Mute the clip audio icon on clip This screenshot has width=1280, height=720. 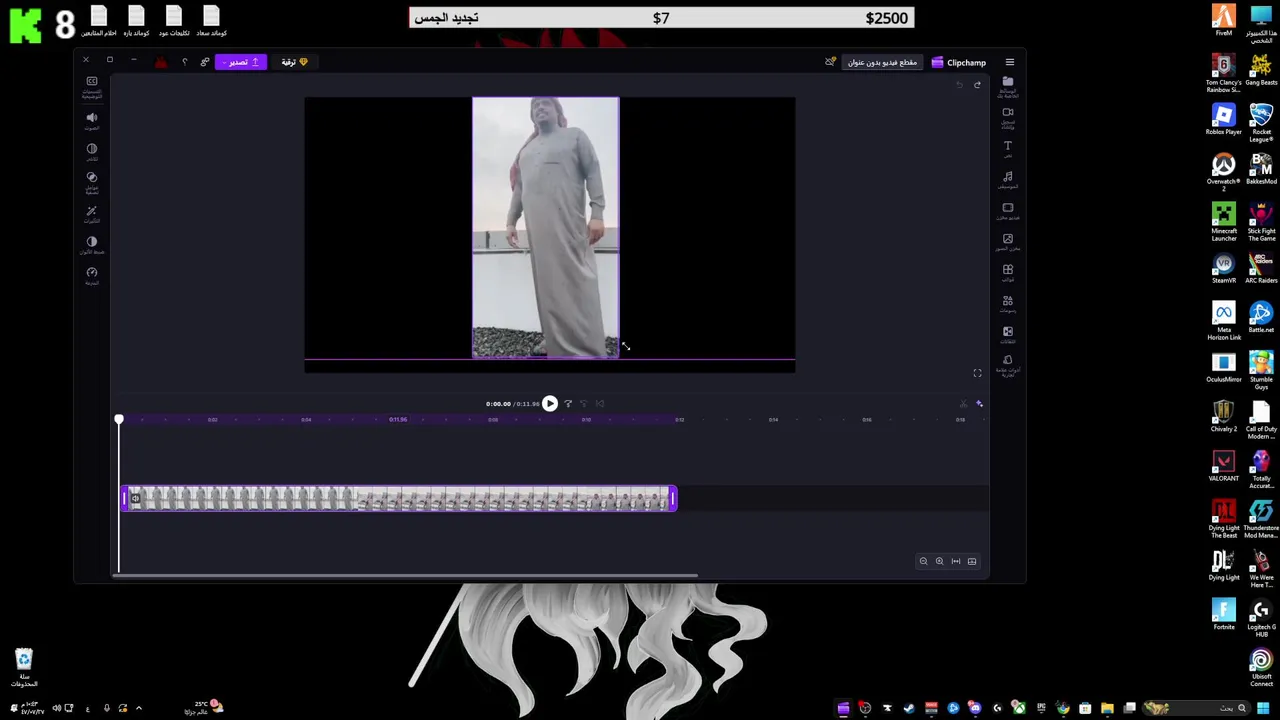click(135, 499)
